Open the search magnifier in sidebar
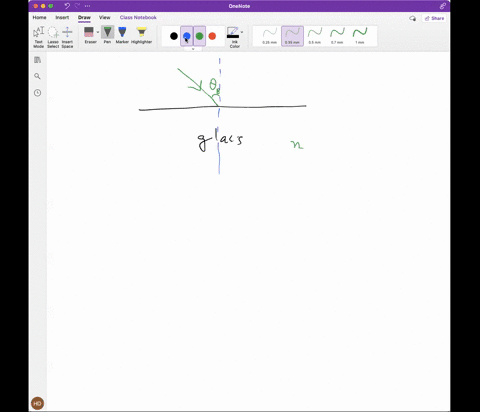This screenshot has width=480, height=412. click(x=37, y=76)
